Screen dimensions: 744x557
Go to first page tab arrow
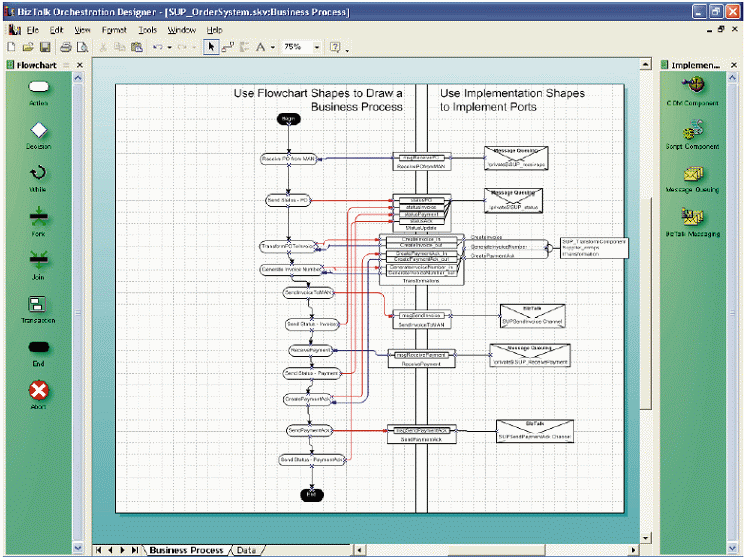[98, 550]
